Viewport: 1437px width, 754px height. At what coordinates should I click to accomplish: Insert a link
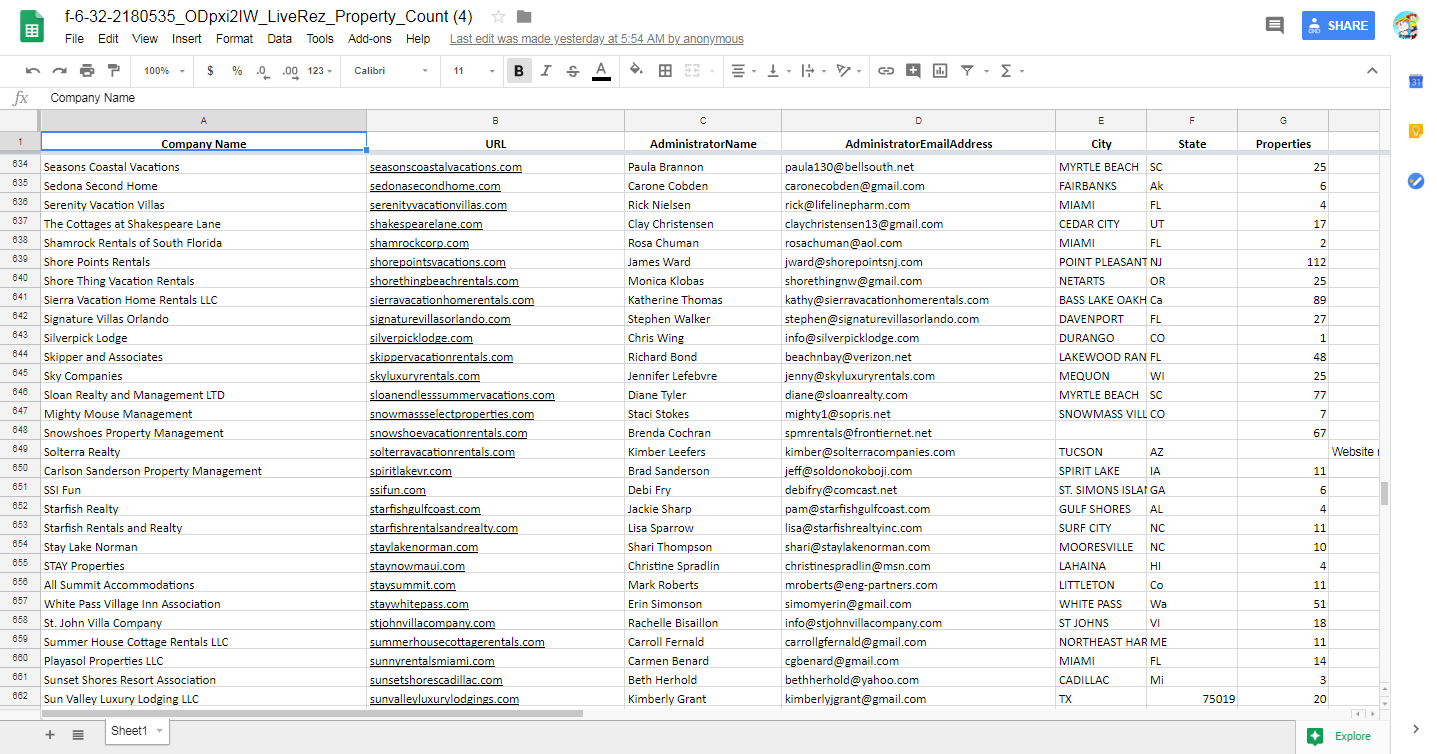pos(886,71)
